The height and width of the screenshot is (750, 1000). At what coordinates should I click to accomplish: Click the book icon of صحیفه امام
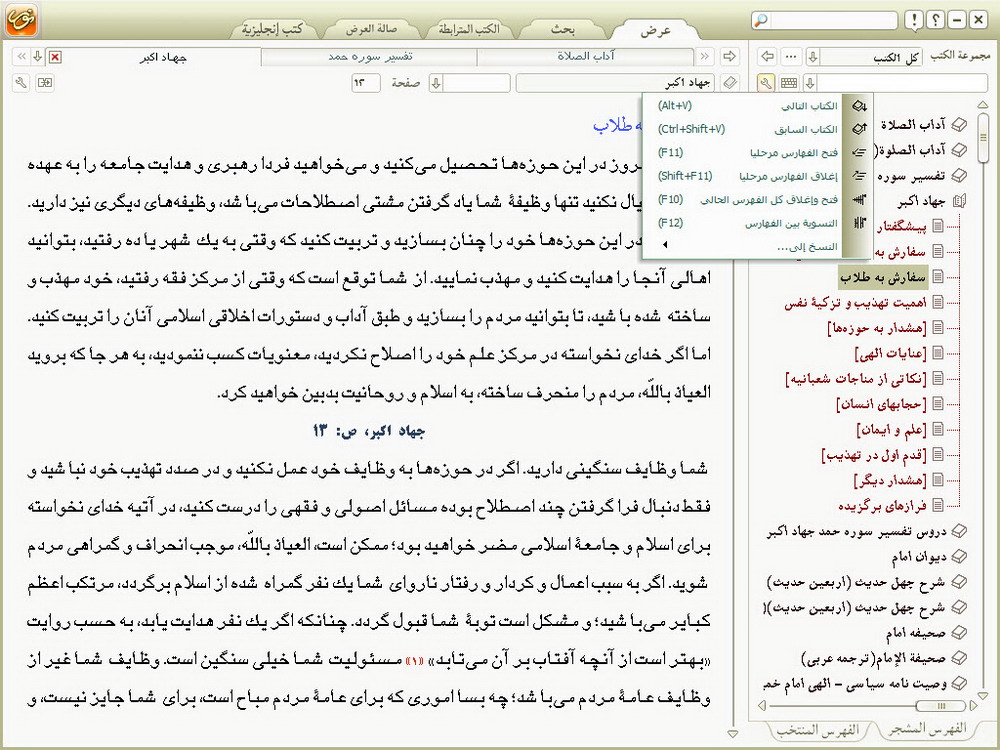pos(959,633)
